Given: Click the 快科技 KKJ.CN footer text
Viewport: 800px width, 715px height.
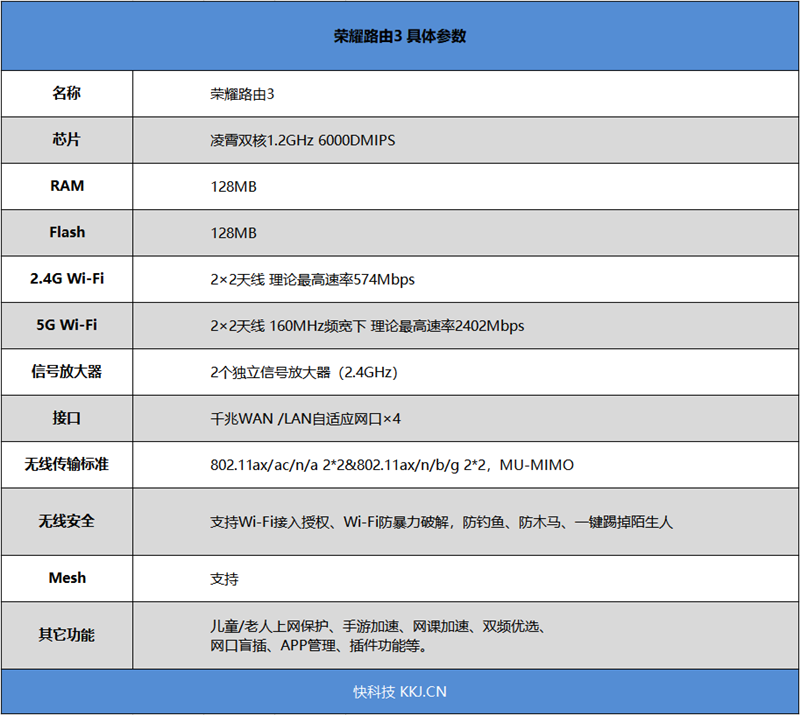Looking at the screenshot, I should tap(399, 692).
